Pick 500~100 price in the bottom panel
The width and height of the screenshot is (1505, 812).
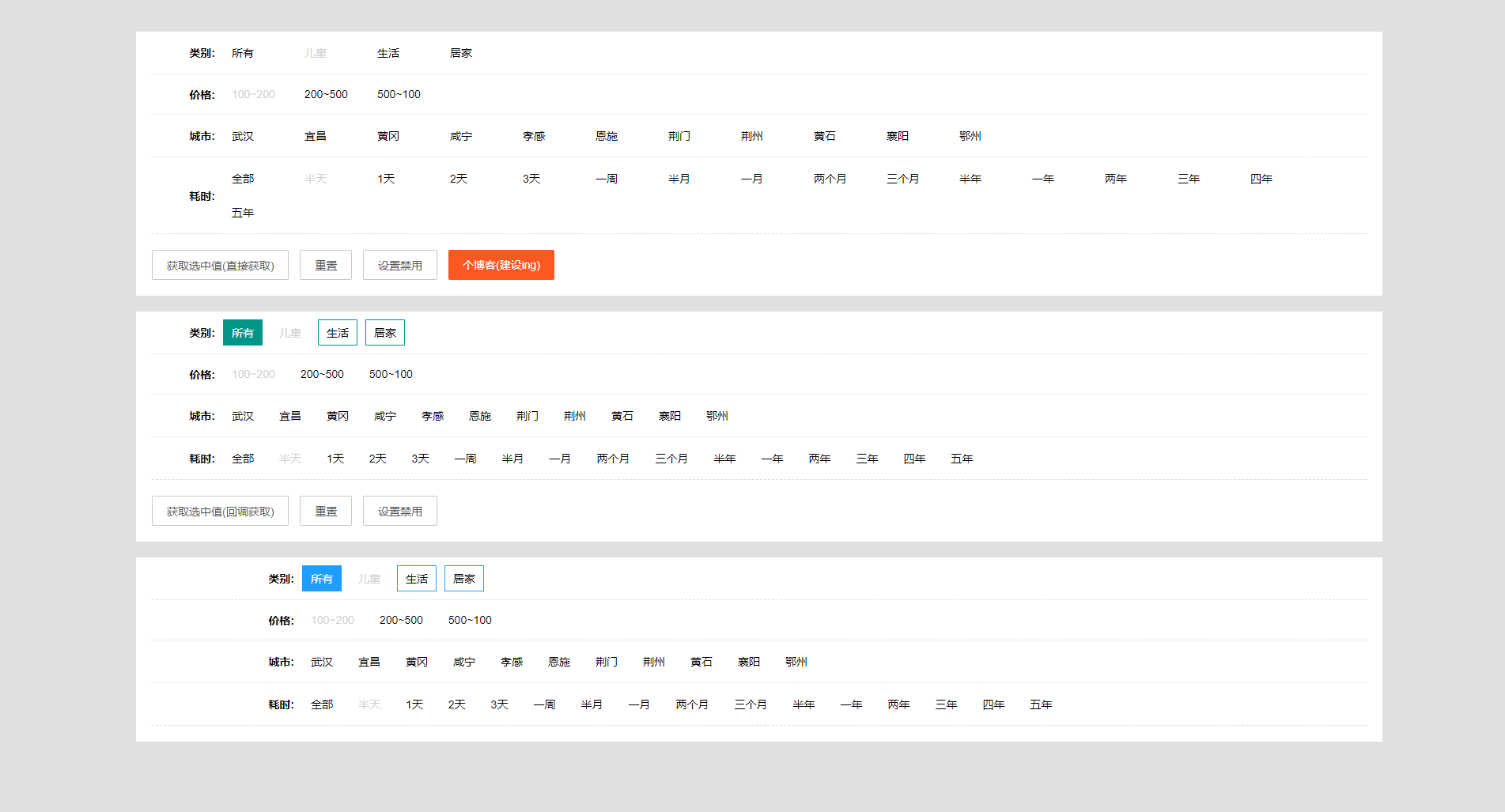(470, 620)
